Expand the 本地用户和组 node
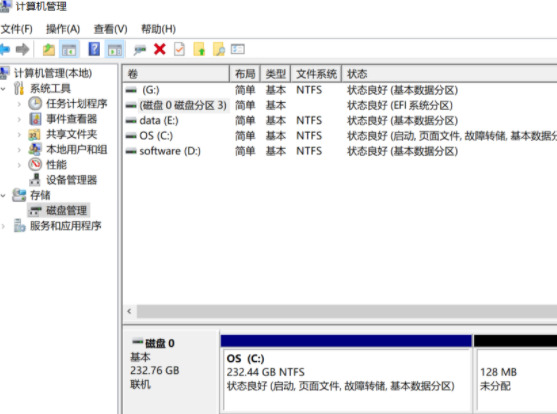This screenshot has width=557, height=414. tap(19, 150)
